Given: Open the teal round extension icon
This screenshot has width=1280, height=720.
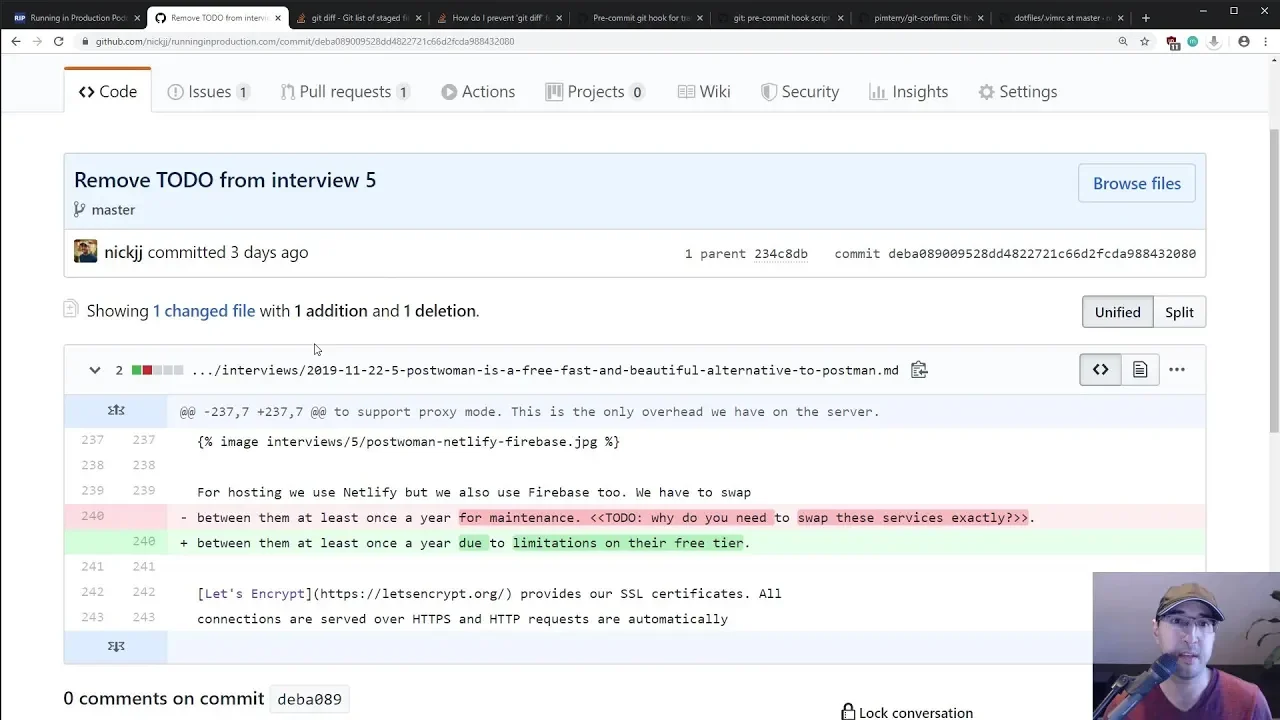Looking at the screenshot, I should point(1193,41).
